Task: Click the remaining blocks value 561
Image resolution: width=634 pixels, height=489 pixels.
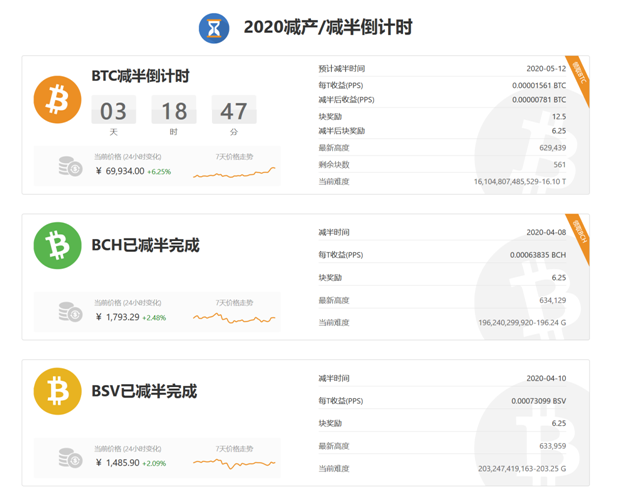Action: [x=560, y=165]
